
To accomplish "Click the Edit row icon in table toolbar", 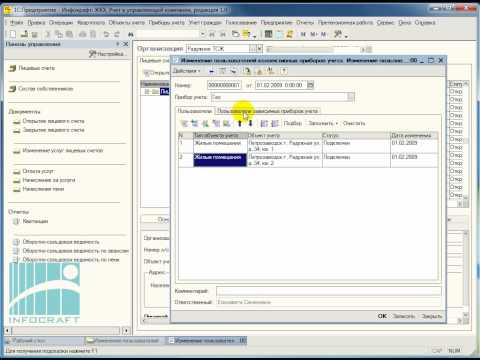I will (x=205, y=124).
